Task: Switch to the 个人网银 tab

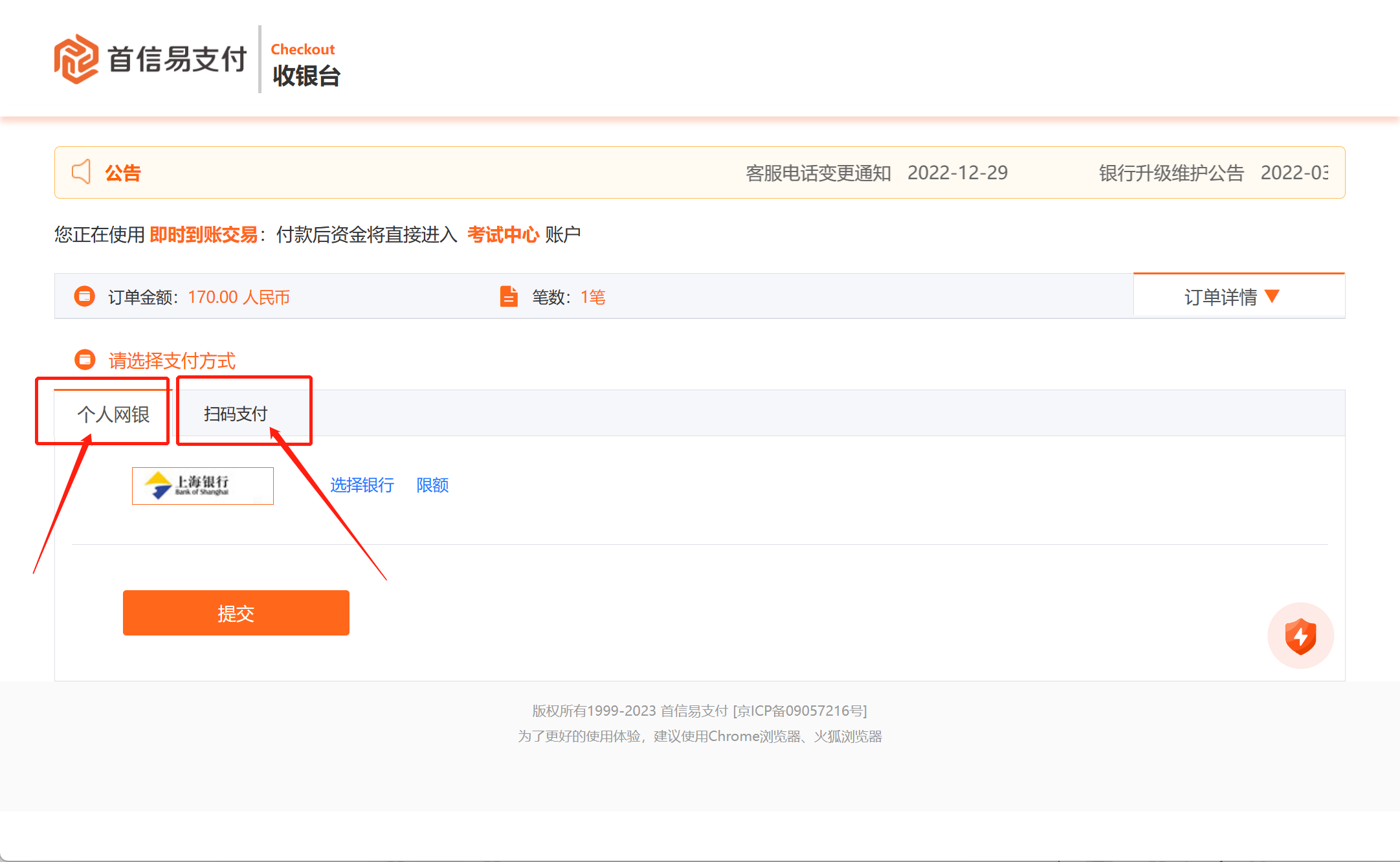Action: [113, 414]
